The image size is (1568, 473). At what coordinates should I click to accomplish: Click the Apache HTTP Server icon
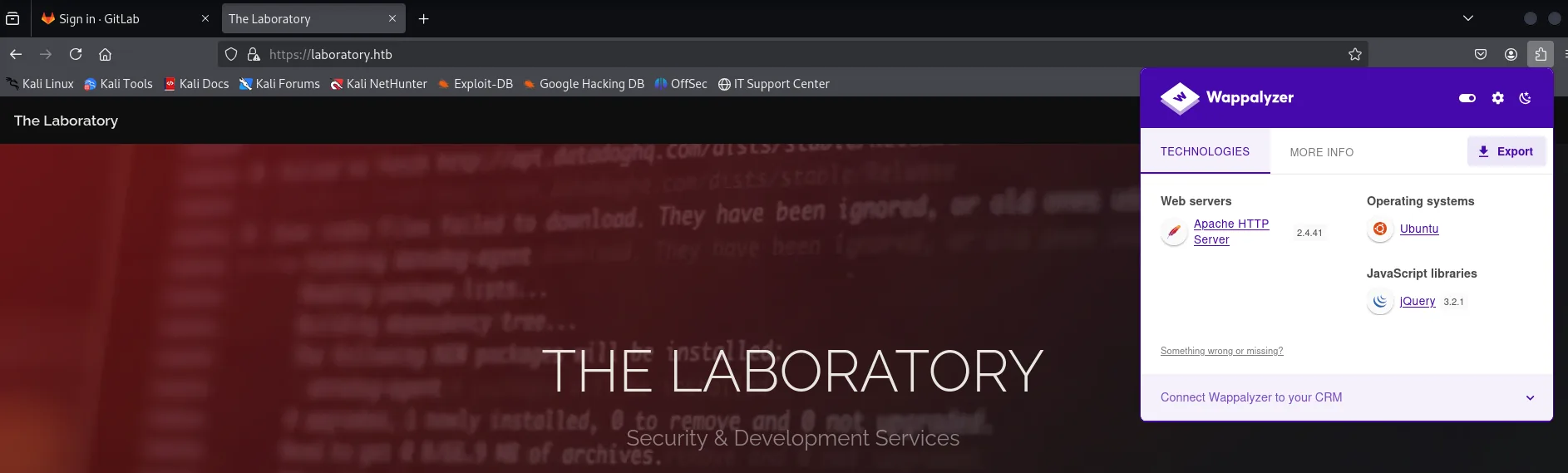coord(1174,232)
